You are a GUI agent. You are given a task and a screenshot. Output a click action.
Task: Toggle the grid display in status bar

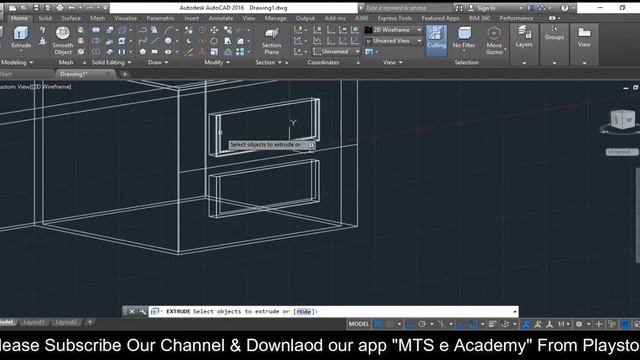(x=378, y=324)
